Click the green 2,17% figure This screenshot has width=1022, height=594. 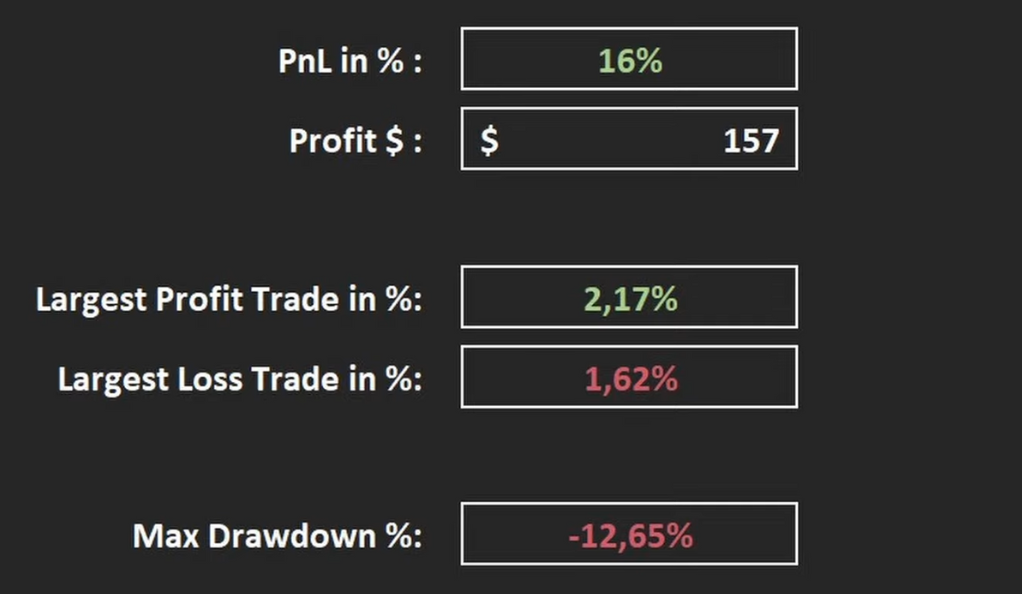(x=630, y=299)
